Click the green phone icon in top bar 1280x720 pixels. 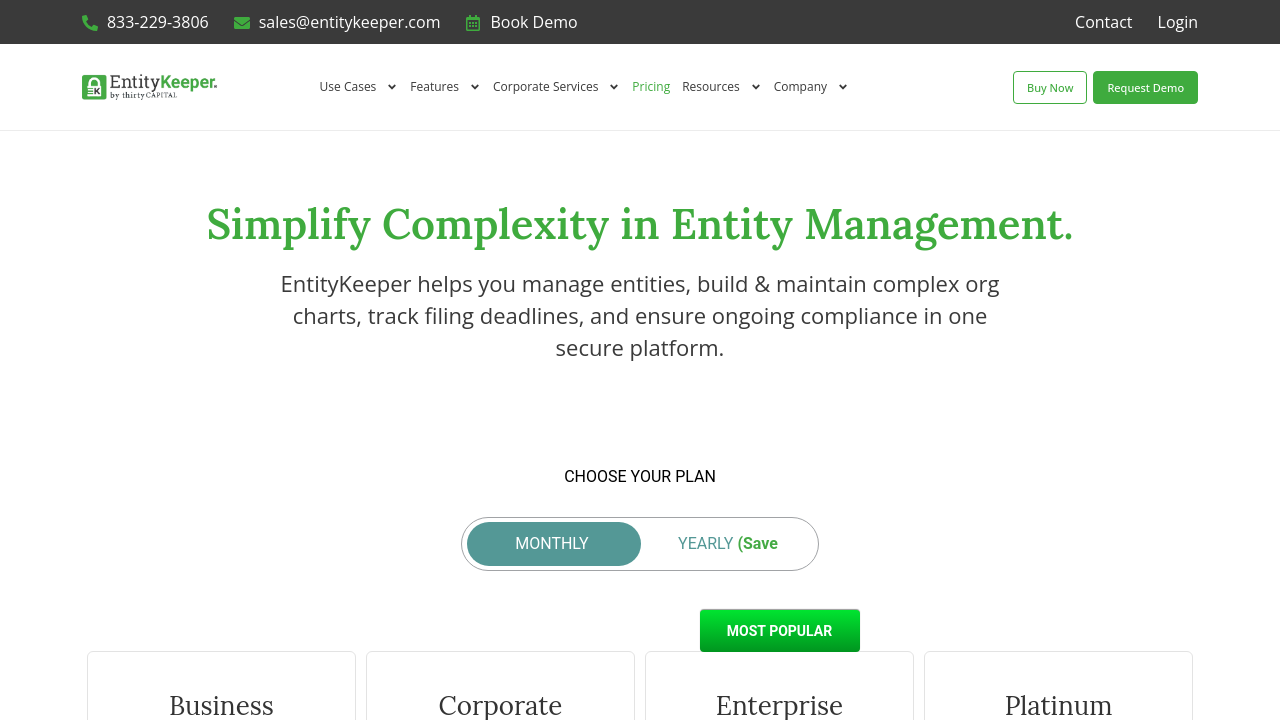(88, 21)
